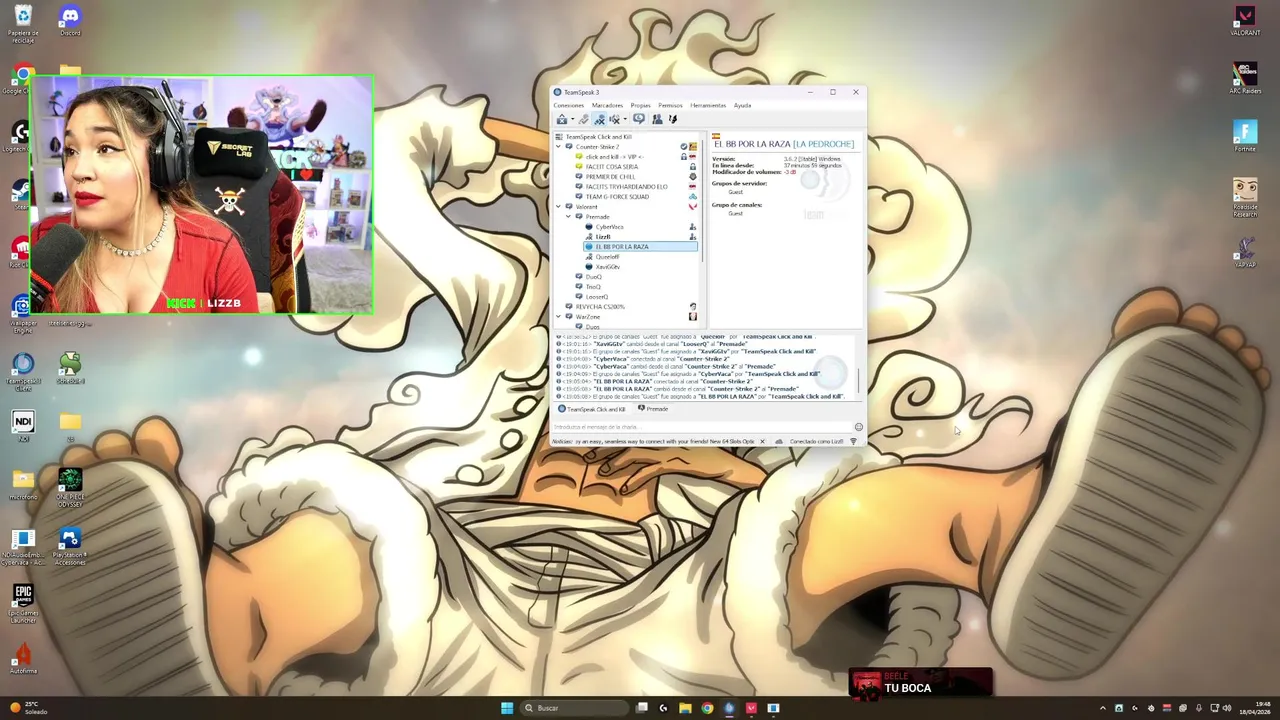Select the click and kill VIP channel

click(x=613, y=157)
